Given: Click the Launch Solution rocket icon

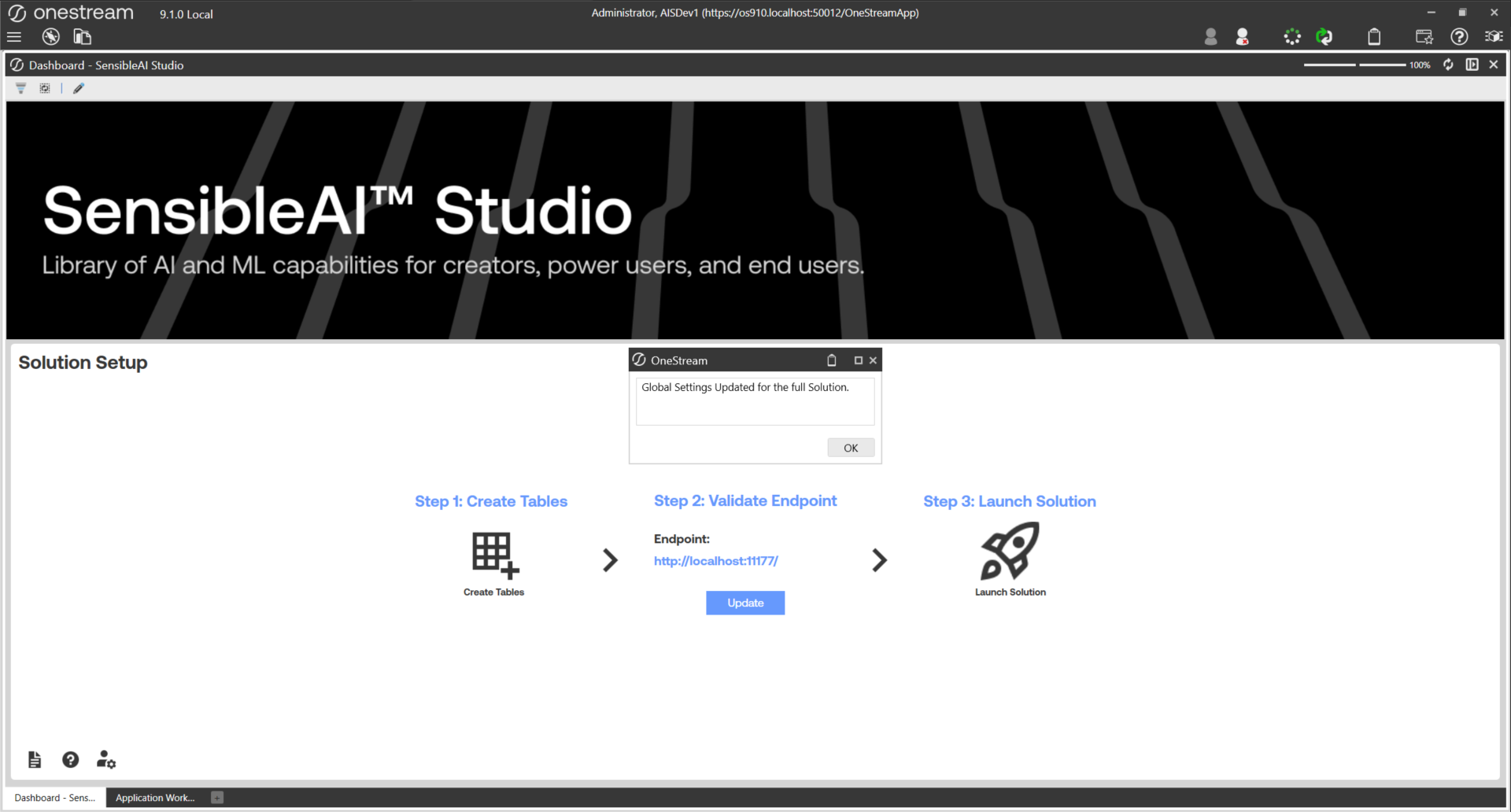Looking at the screenshot, I should (1010, 552).
